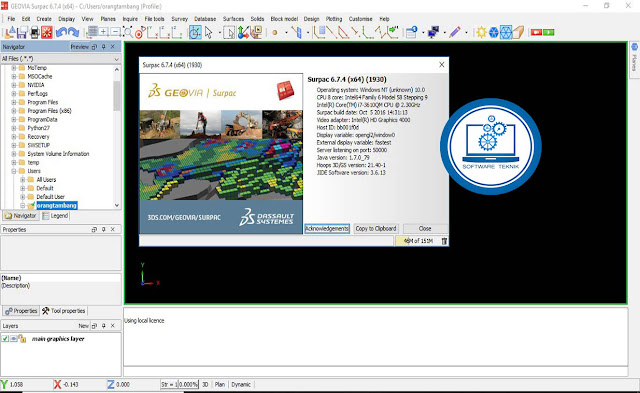Collapse the orangtambang folder node
Screen dimensions: 640x393
tap(23, 206)
